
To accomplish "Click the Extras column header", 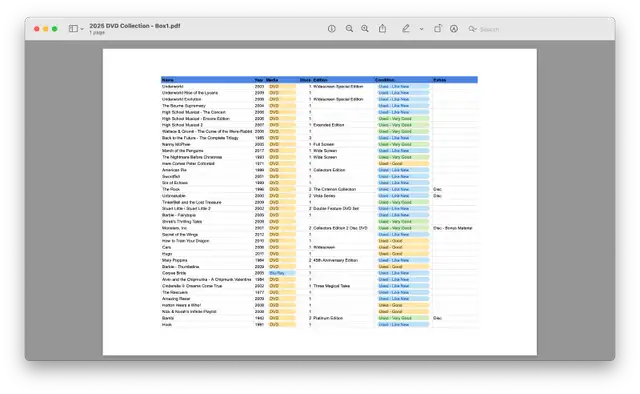I will click(x=440, y=80).
